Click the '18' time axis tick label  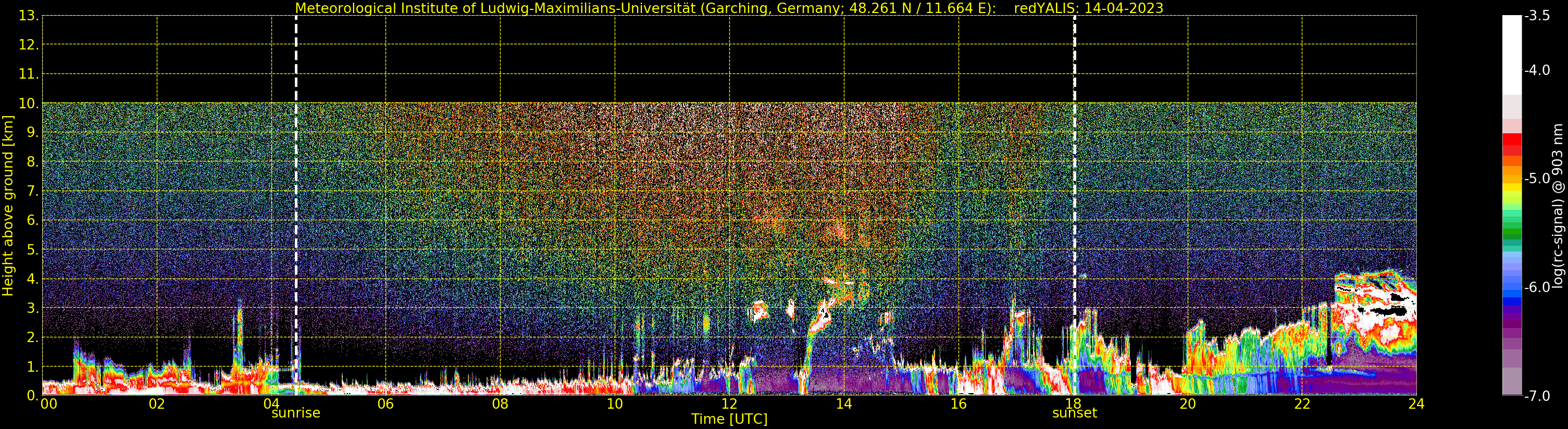coord(1073,404)
